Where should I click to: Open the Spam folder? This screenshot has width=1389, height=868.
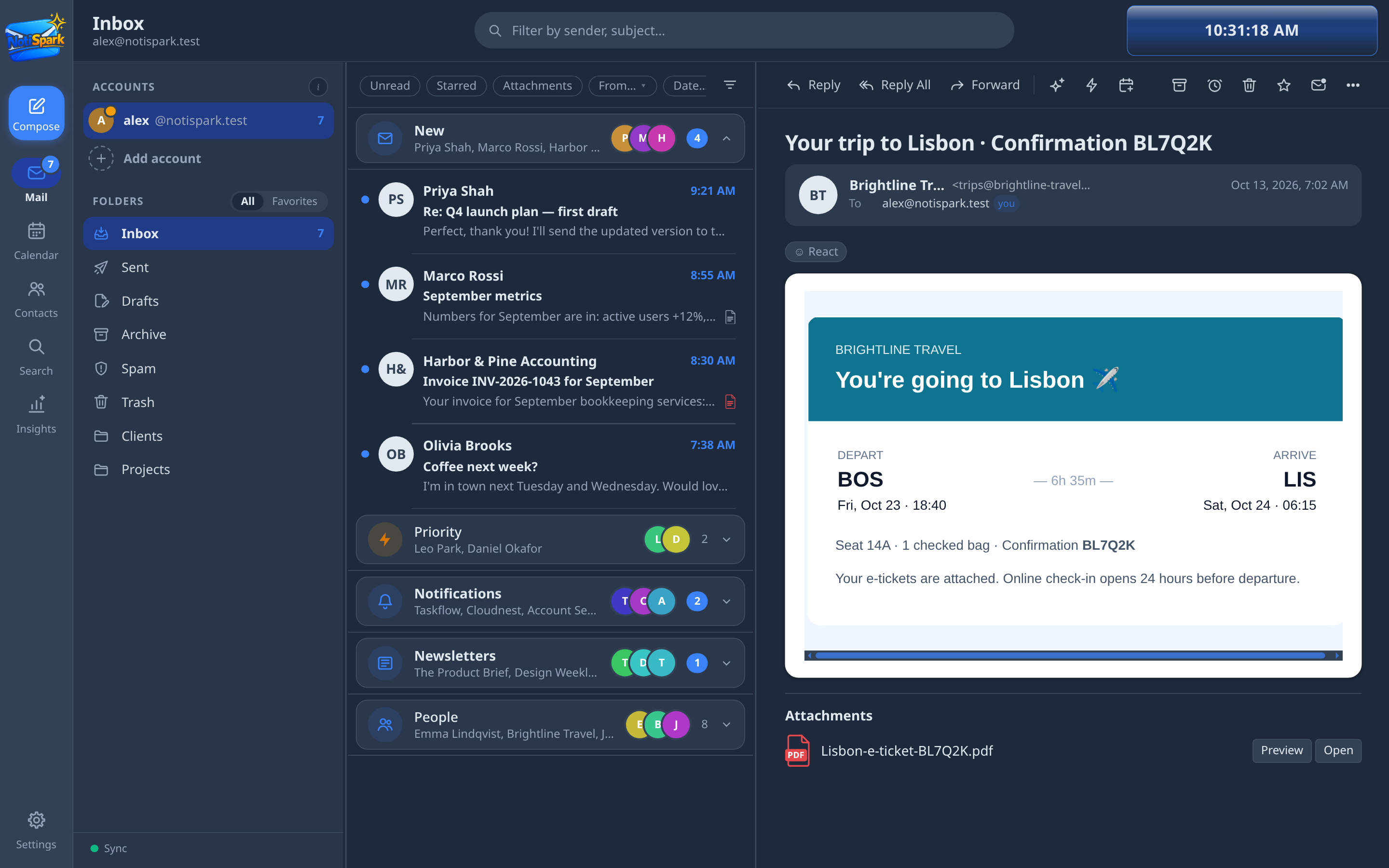(208, 368)
